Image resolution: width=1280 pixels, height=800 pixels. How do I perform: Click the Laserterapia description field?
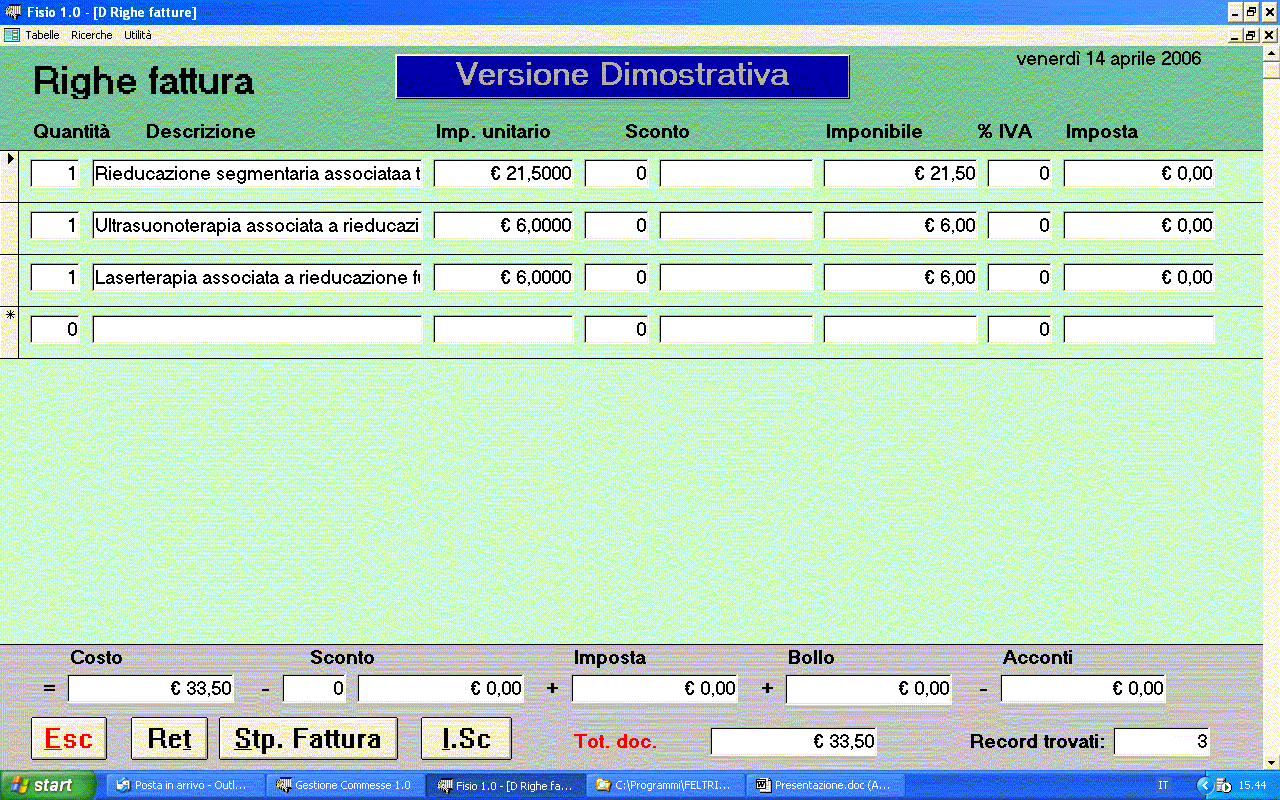pos(257,278)
